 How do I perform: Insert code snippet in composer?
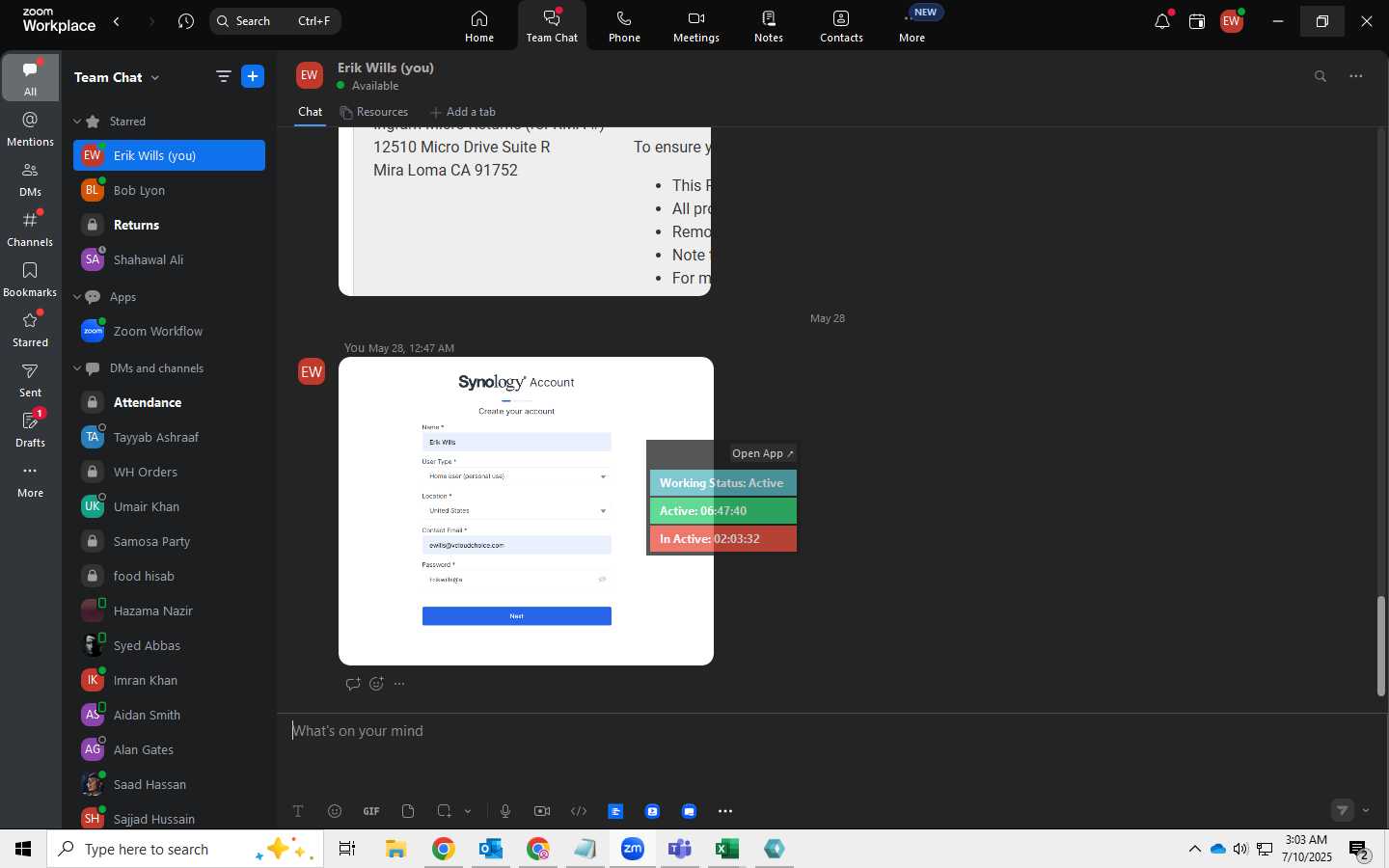(579, 811)
